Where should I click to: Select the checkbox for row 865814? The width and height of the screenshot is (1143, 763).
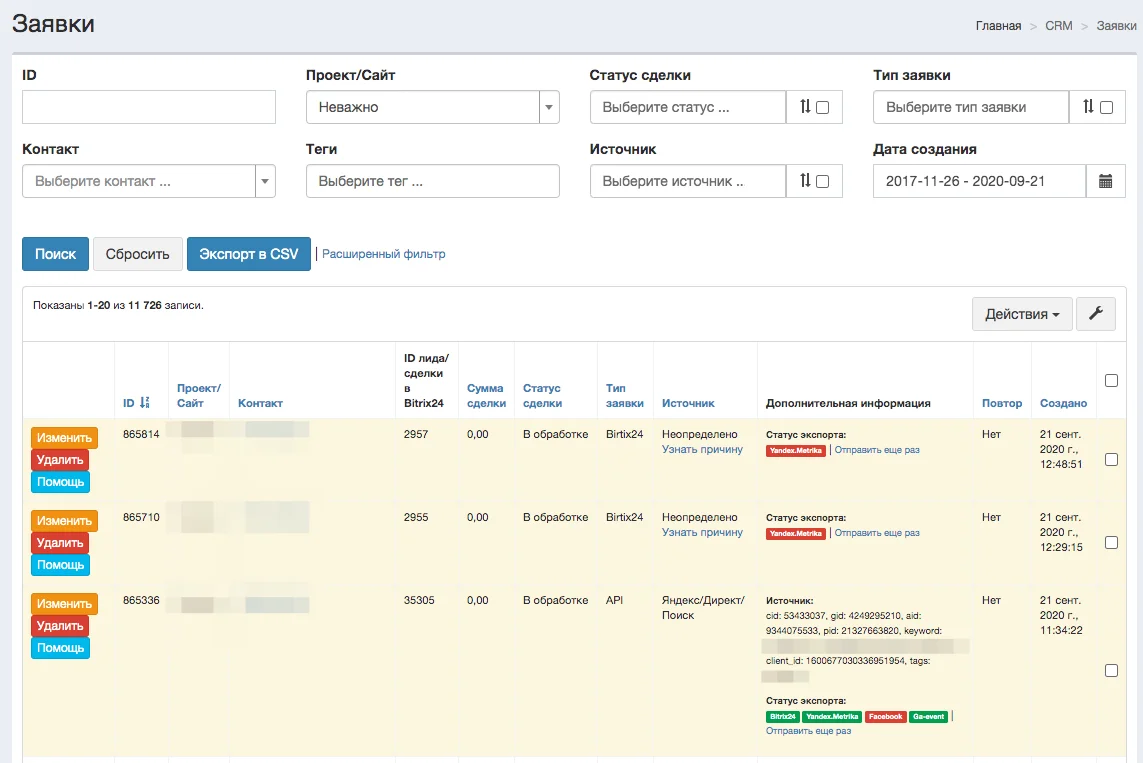pos(1111,459)
